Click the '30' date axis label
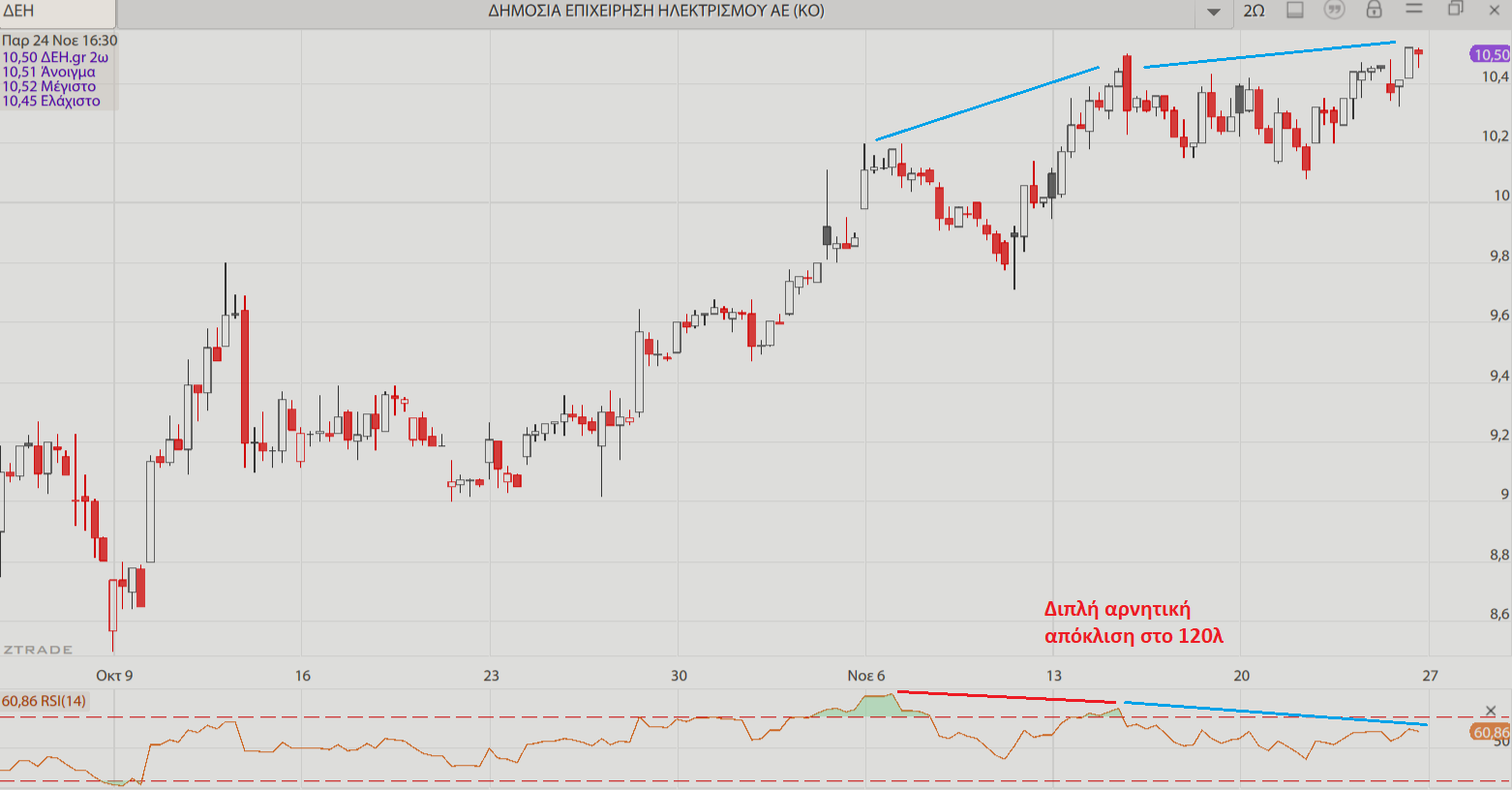Viewport: 1512px width, 790px height. point(679,676)
